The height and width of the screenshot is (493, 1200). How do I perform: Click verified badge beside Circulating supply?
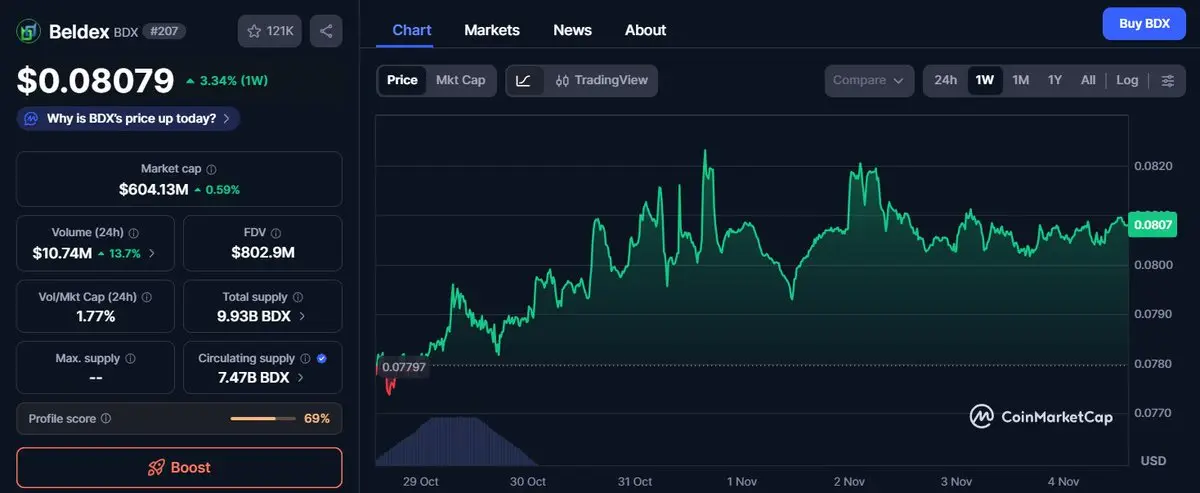pos(322,359)
